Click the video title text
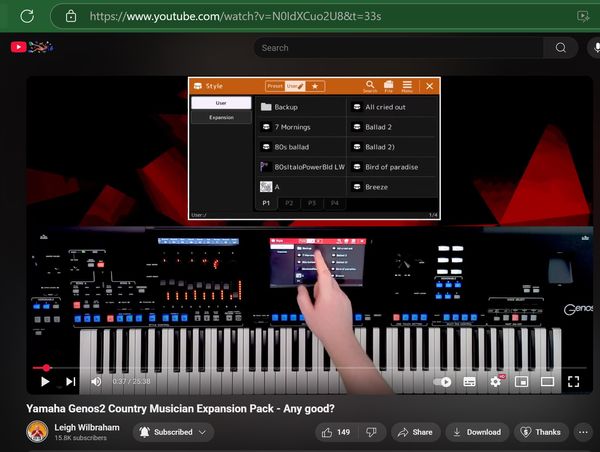600x452 pixels. (x=180, y=408)
